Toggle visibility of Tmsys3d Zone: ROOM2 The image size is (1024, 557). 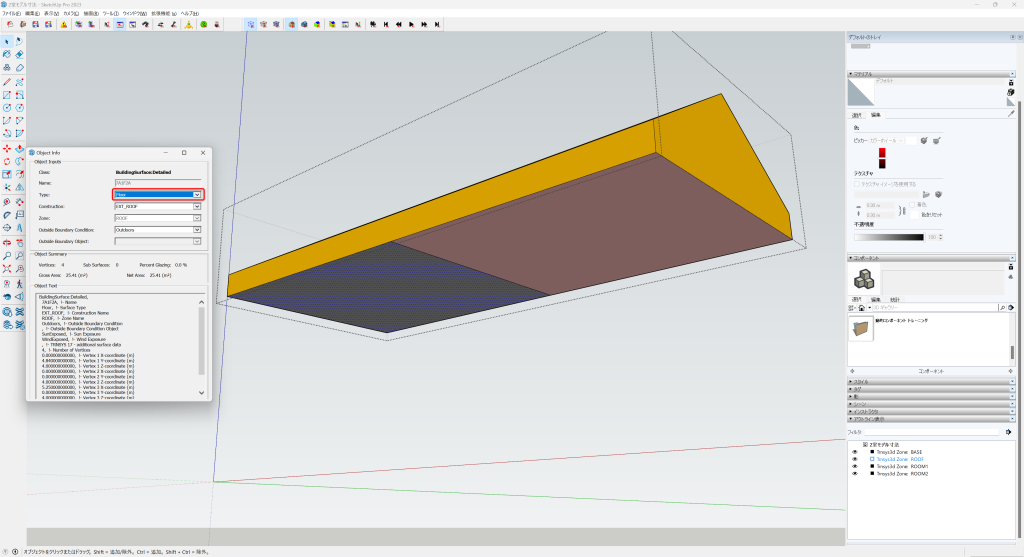pyautogui.click(x=855, y=473)
